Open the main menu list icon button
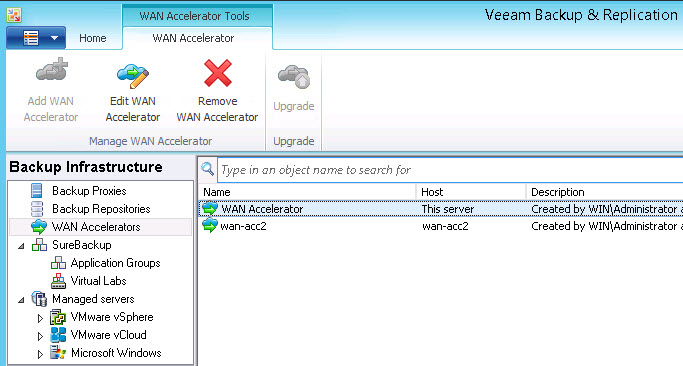This screenshot has height=366, width=683. click(x=31, y=38)
